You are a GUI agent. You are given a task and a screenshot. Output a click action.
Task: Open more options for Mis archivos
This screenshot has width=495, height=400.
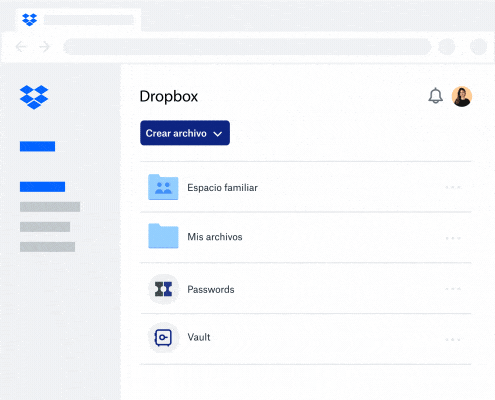click(x=453, y=238)
